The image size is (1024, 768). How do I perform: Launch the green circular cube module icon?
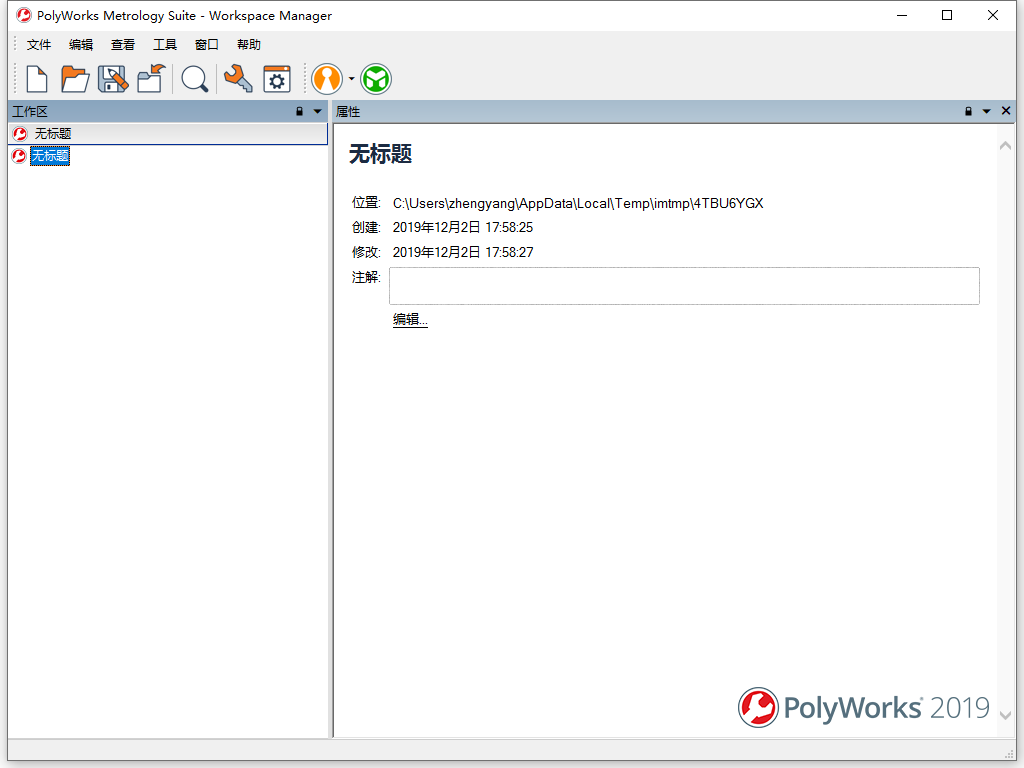[x=376, y=79]
